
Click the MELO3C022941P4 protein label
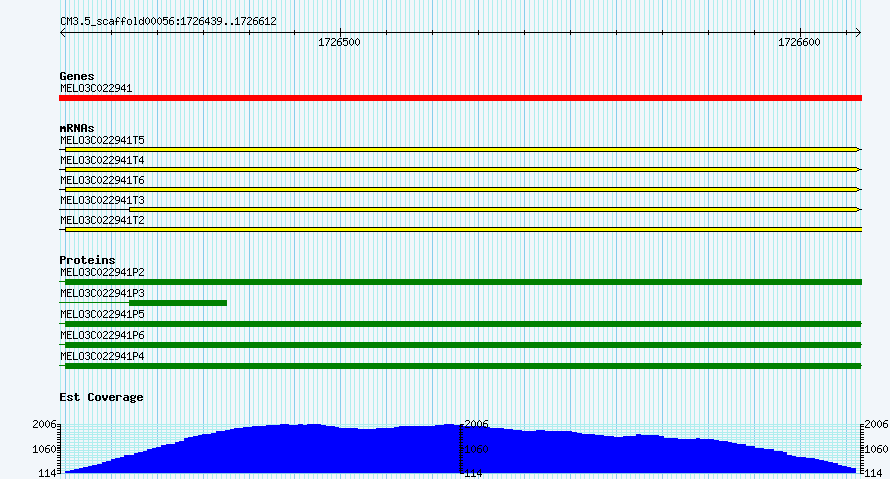pyautogui.click(x=102, y=356)
